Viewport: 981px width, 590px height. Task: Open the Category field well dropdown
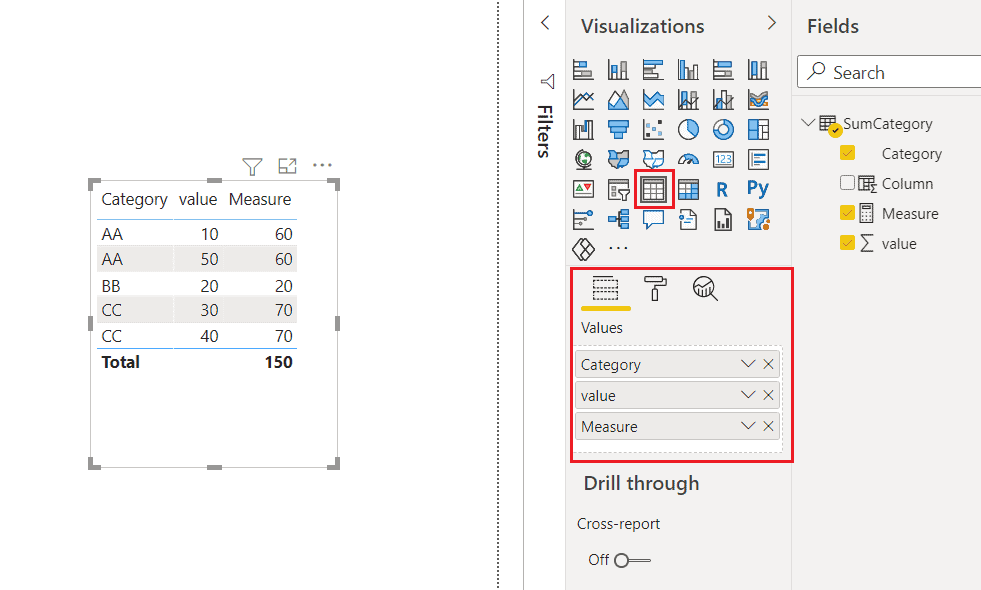point(750,364)
